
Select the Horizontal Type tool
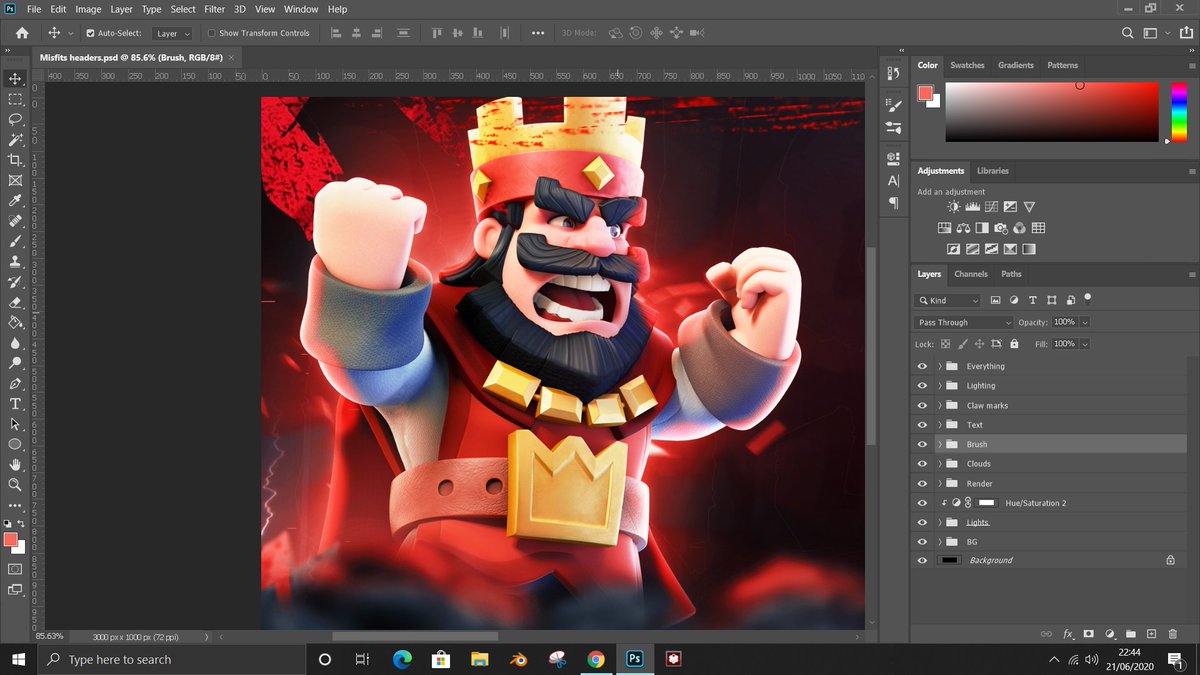15,404
